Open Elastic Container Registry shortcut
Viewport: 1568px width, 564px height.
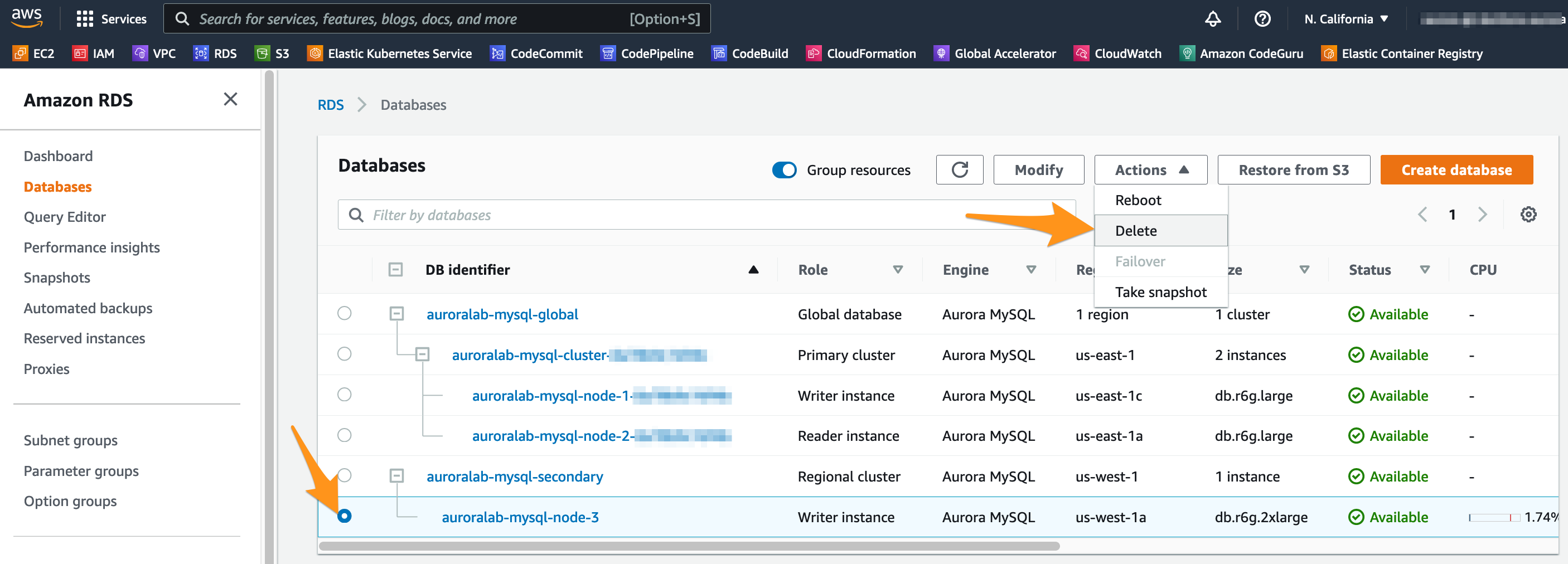point(1402,54)
